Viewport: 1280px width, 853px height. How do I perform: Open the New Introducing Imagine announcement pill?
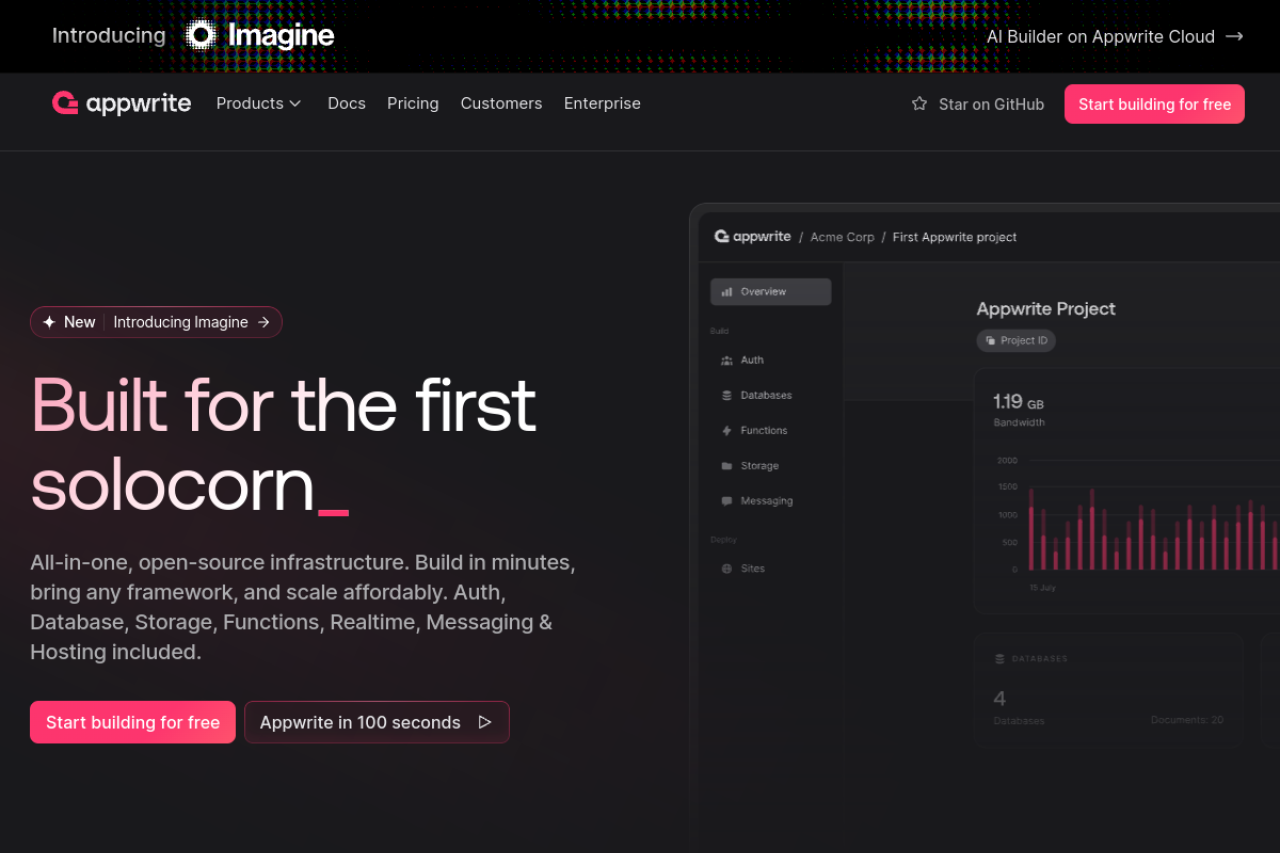[156, 322]
